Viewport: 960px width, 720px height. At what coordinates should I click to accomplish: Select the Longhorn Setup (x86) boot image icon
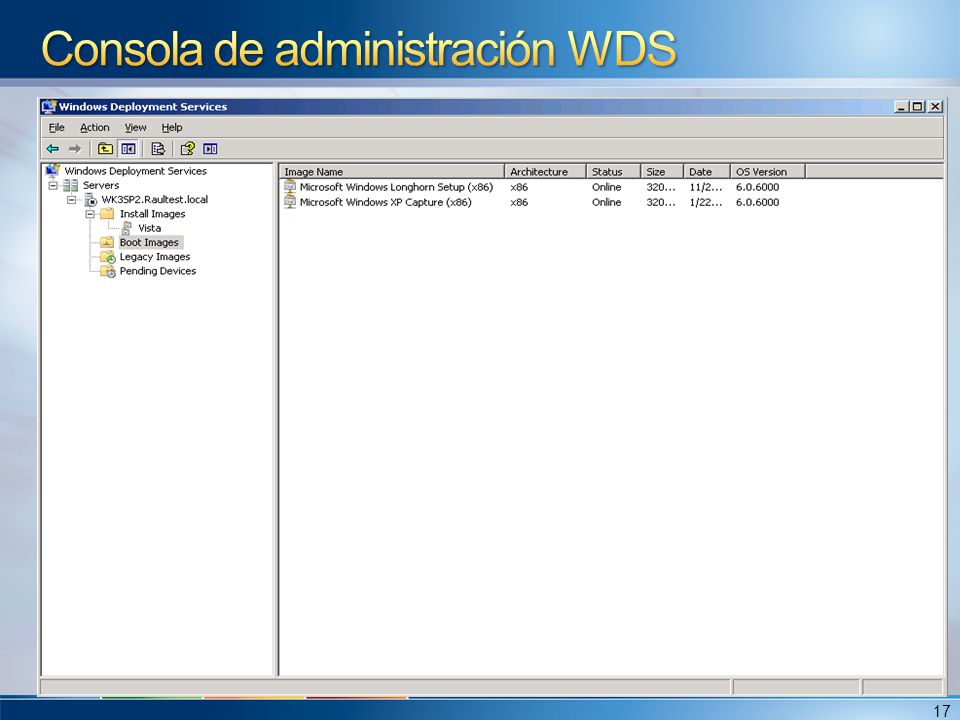point(290,187)
